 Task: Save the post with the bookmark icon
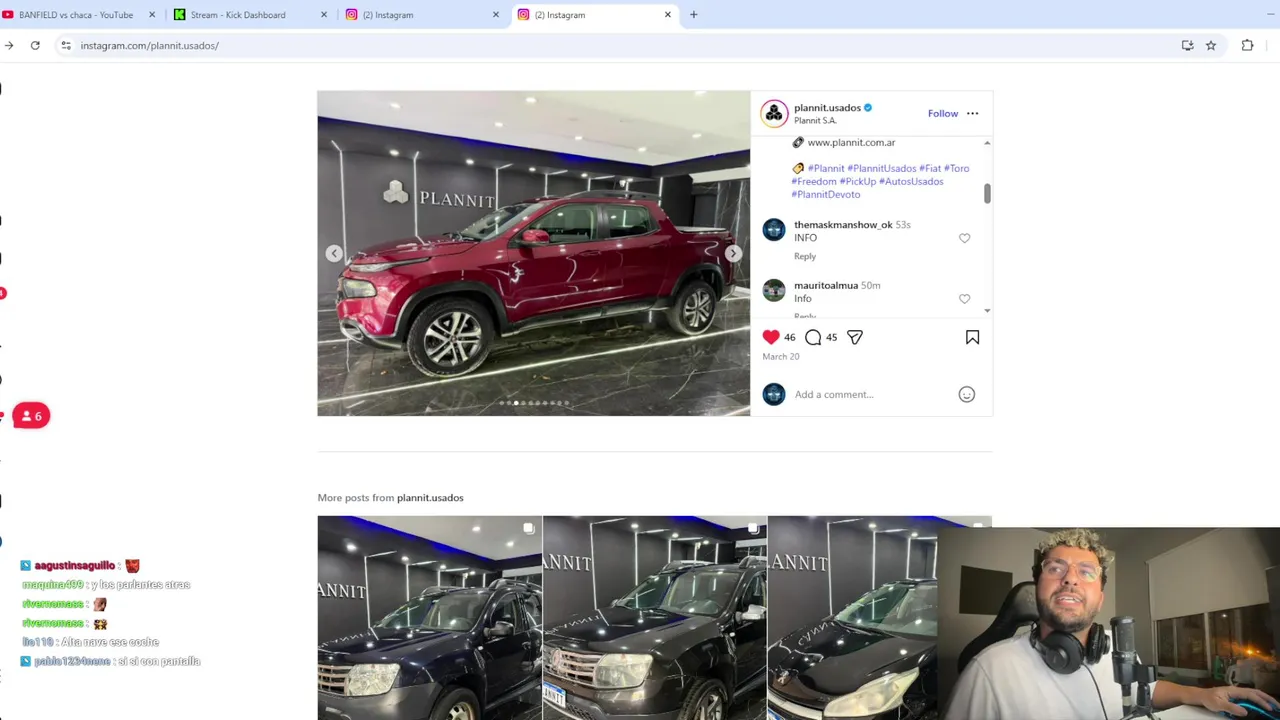coord(972,337)
